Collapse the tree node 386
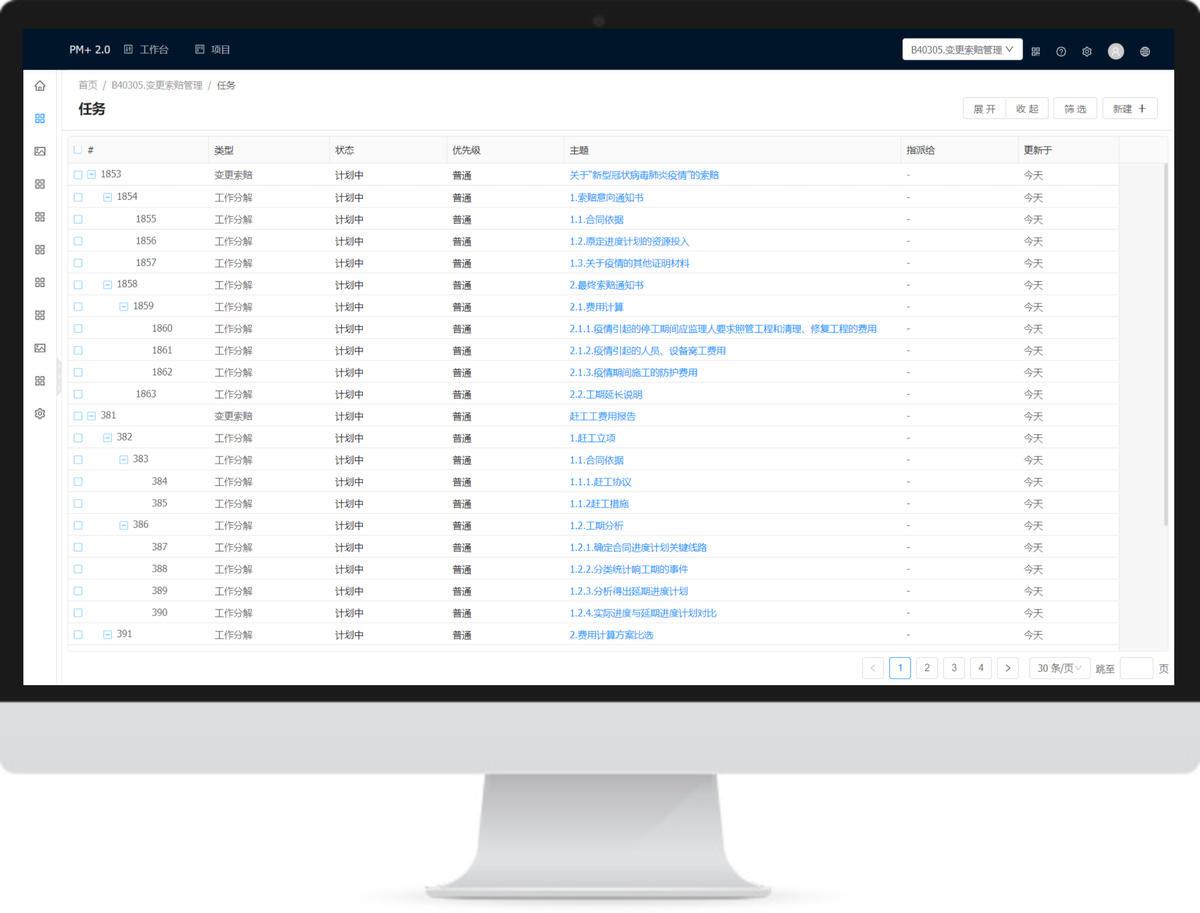The width and height of the screenshot is (1200, 913). point(124,525)
